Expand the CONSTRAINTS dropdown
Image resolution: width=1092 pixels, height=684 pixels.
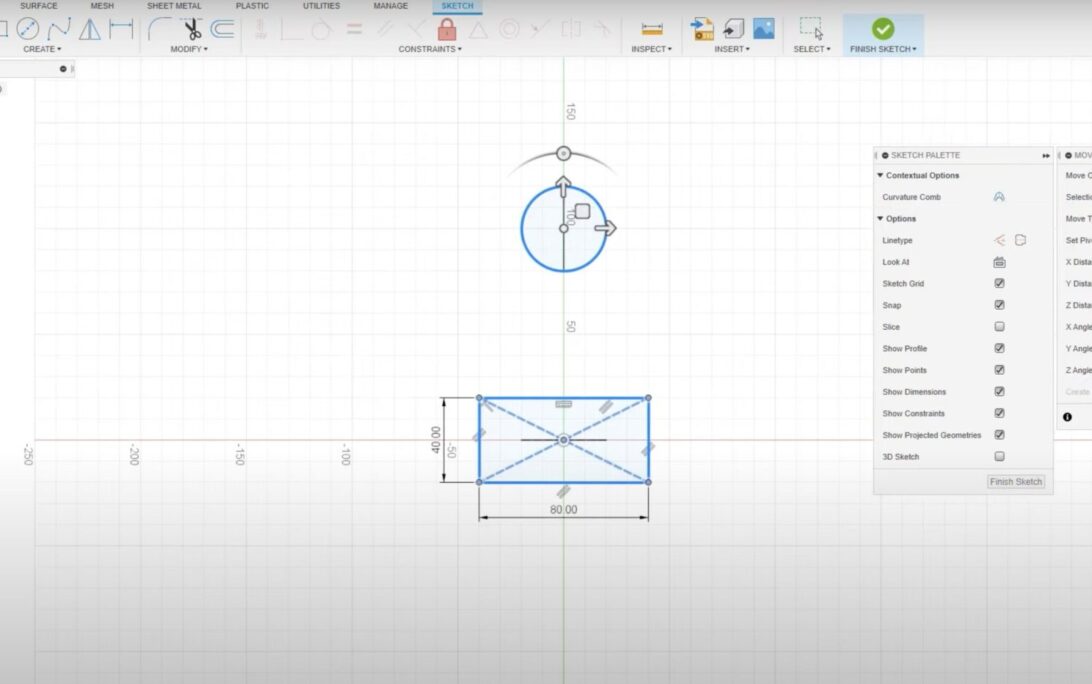pyautogui.click(x=430, y=49)
